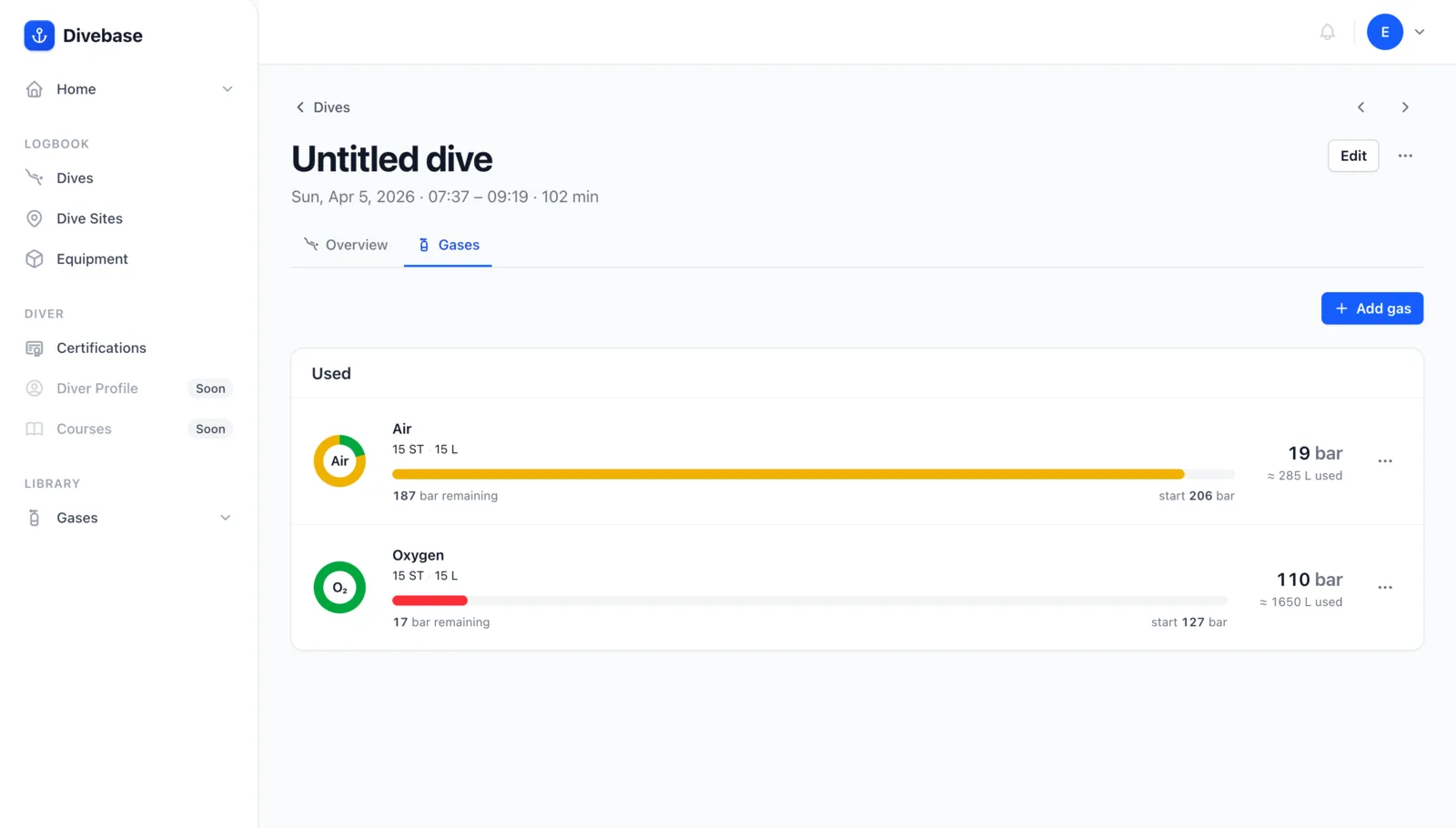Click '187 bar remaining' text
Viewport: 1456px width, 828px height.
pos(445,496)
